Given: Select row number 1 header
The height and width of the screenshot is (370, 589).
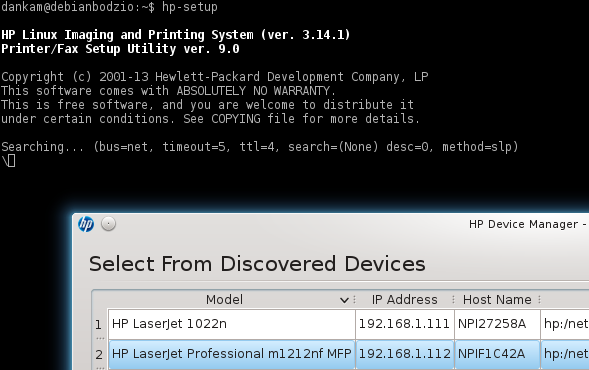Looking at the screenshot, I should pos(100,324).
